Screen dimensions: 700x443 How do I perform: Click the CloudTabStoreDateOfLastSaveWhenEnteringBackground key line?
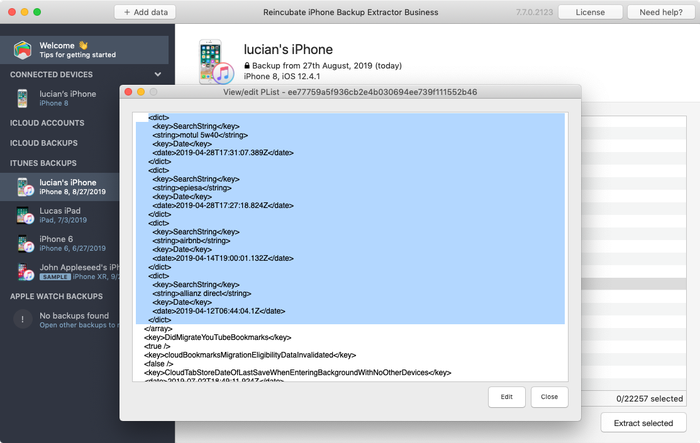tap(297, 372)
